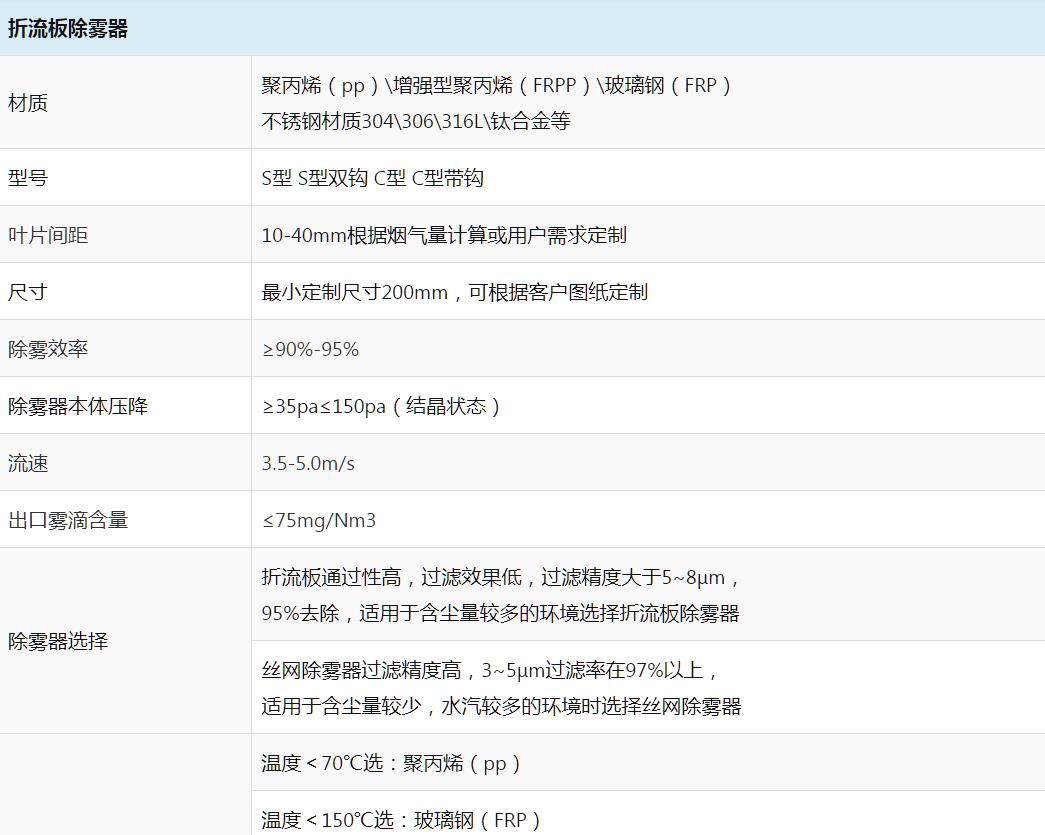Viewport: 1045px width, 835px height.
Task: Click the 3.5-5.0m/s flow speed value
Action: pyautogui.click(x=308, y=463)
